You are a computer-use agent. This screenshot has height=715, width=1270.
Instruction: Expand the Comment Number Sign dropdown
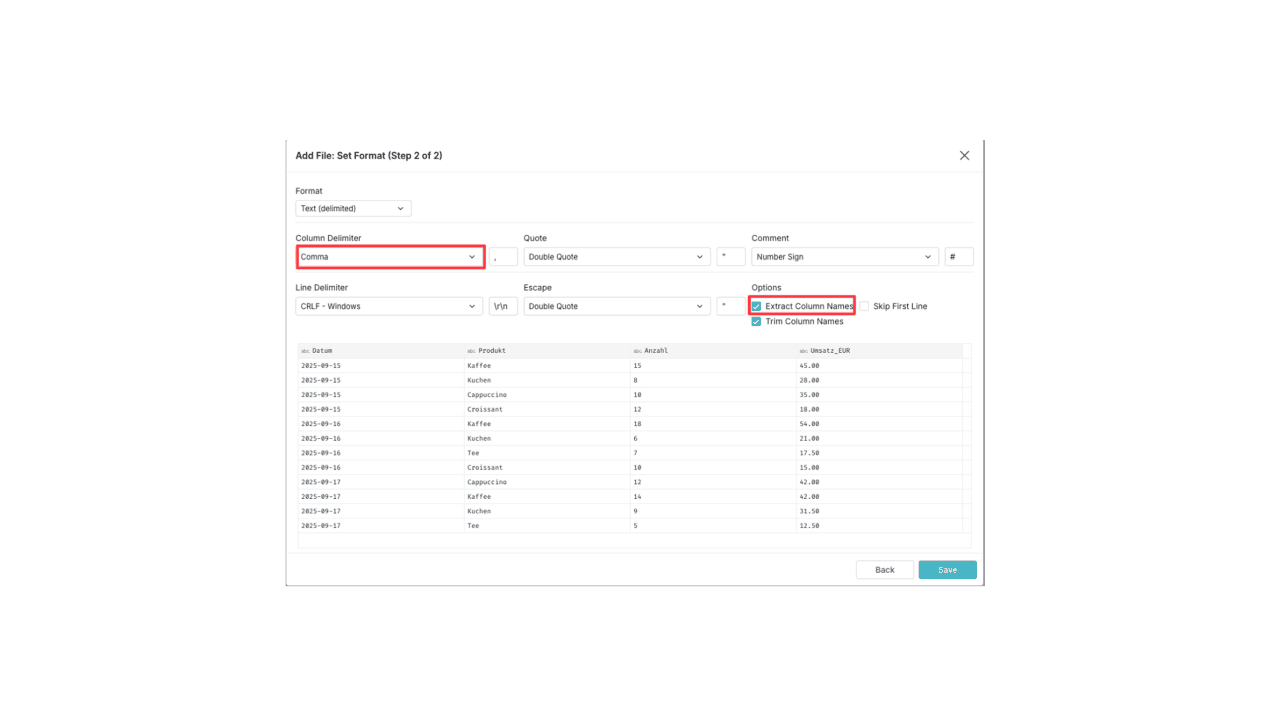pyautogui.click(x=845, y=257)
